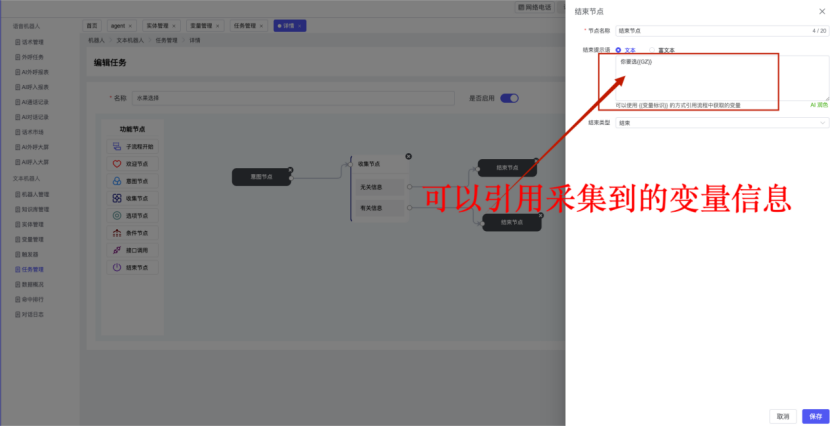The image size is (830, 426).
Task: Click the 取消 button
Action: [x=783, y=416]
